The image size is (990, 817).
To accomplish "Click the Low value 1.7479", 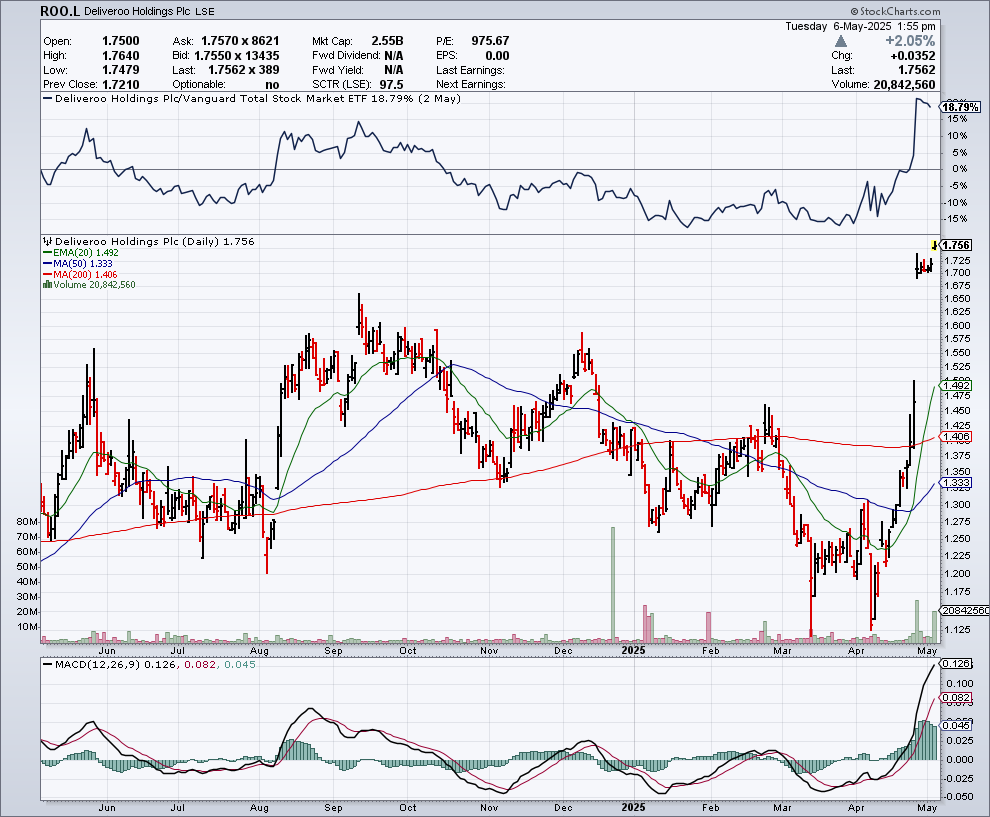I will (121, 70).
